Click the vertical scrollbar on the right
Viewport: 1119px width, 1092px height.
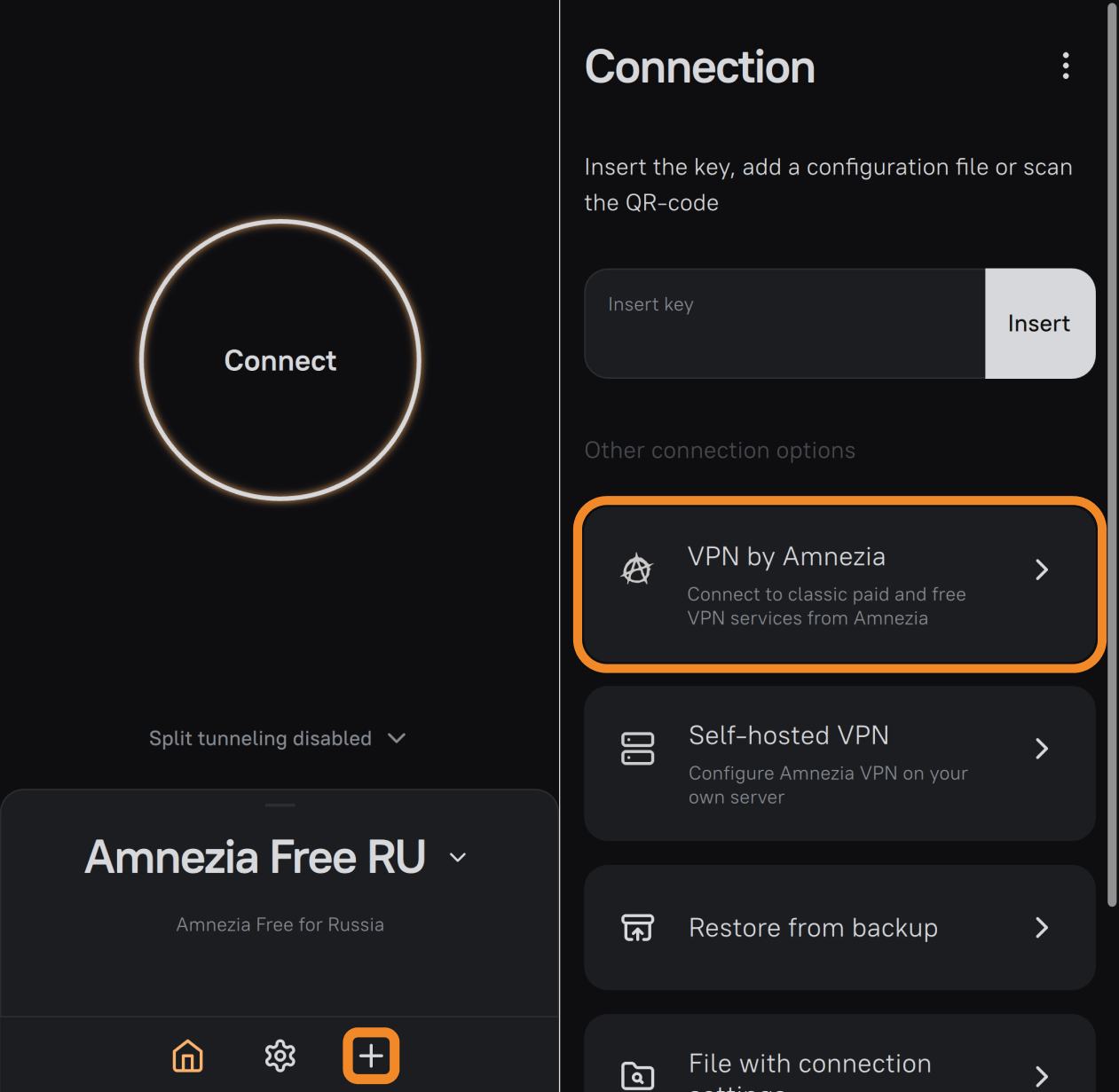coord(1112,454)
